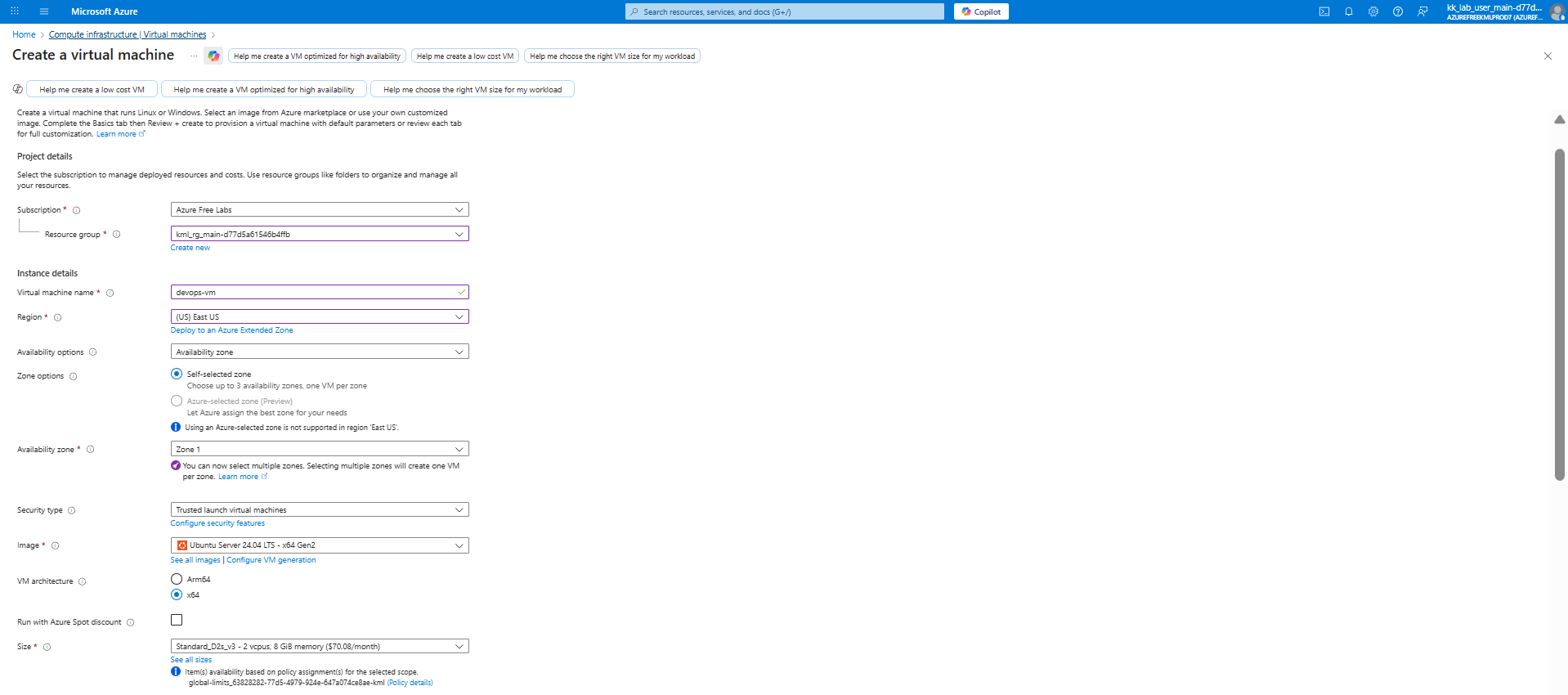Open the Image dropdown with Ubuntu Server

[x=320, y=545]
